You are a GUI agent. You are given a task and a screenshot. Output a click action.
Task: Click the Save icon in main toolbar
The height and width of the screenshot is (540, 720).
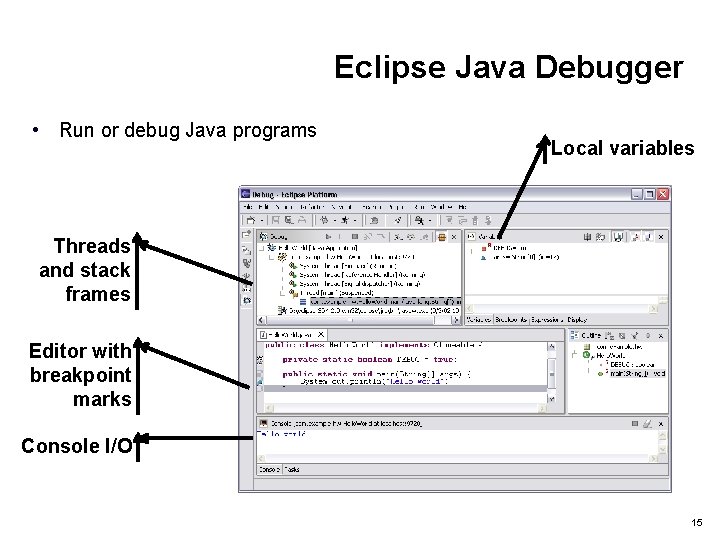coord(276,220)
